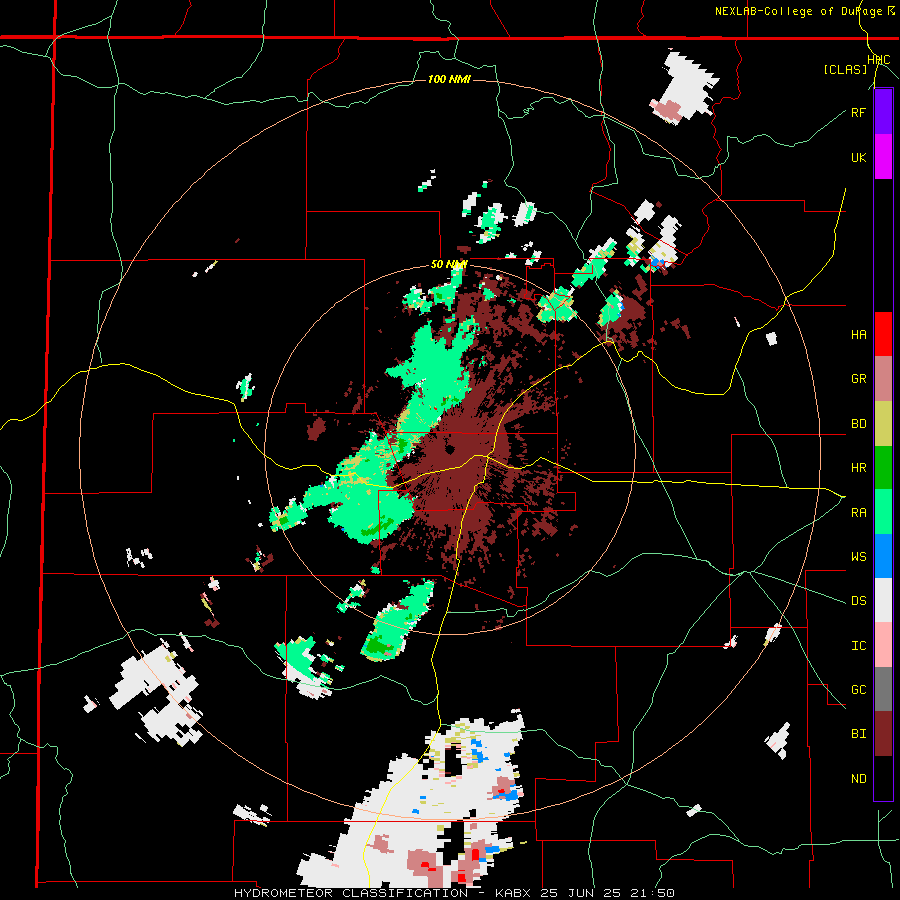Viewport: 900px width, 900px height.
Task: Click the WS legend label
Action: pos(858,557)
